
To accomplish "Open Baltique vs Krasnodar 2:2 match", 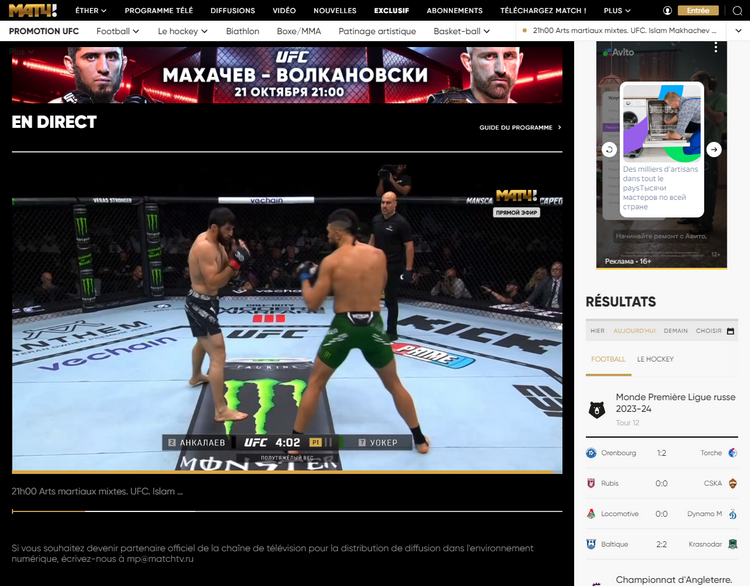I will tap(662, 544).
